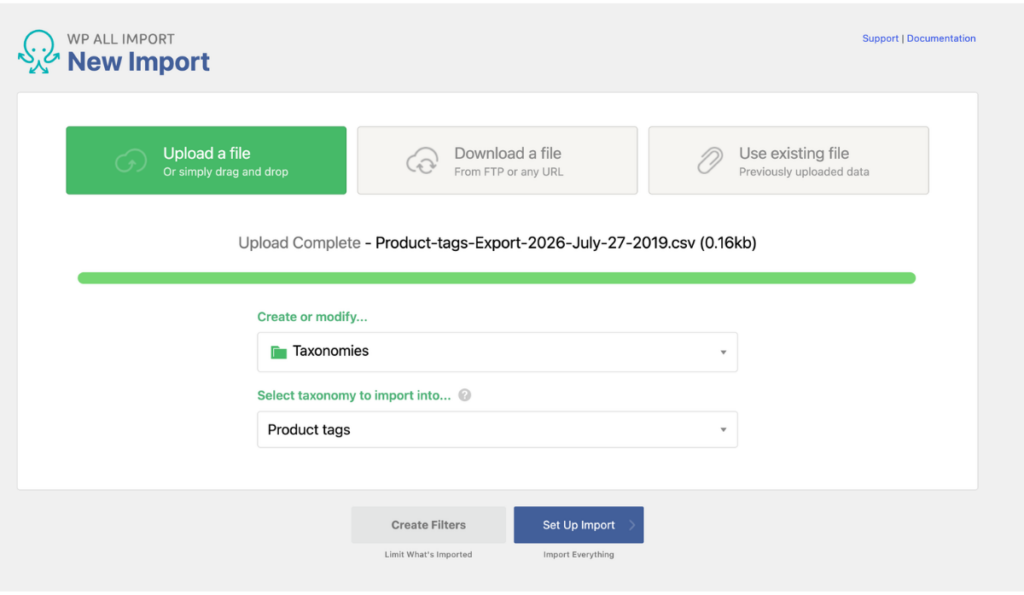
Task: Choose the Download a file option
Action: (x=498, y=161)
